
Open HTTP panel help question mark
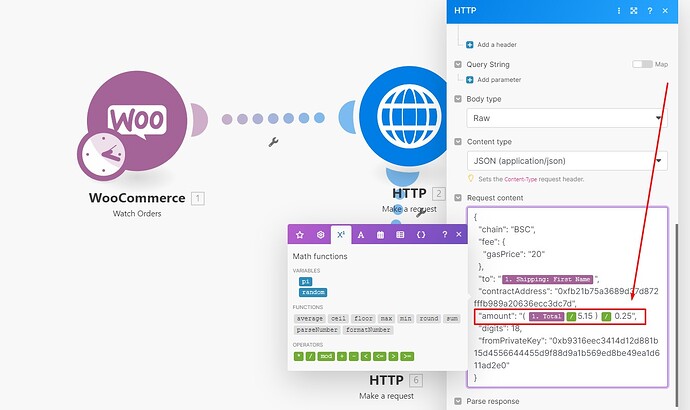(650, 11)
